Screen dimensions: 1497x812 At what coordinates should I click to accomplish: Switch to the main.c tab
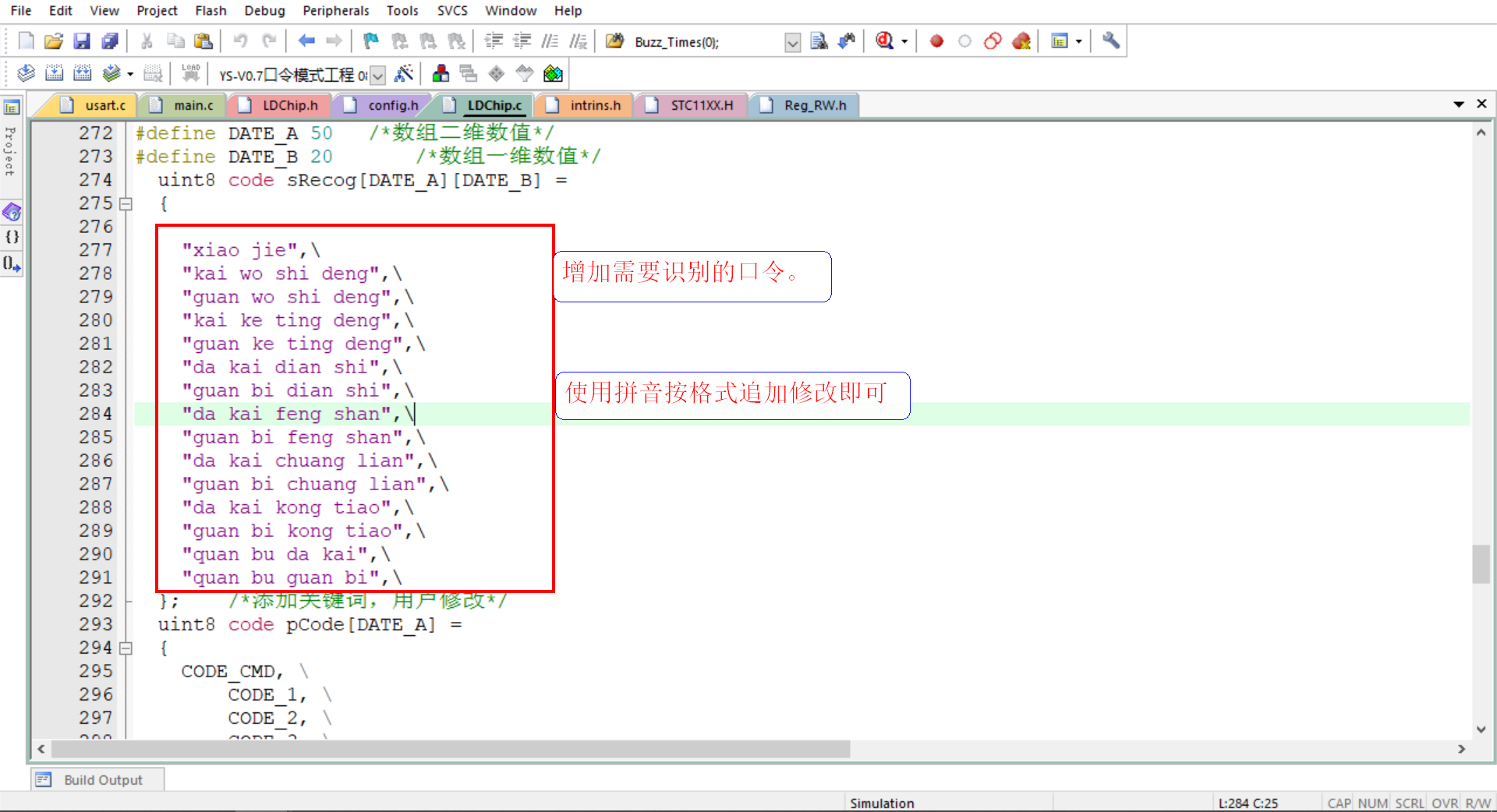point(193,104)
